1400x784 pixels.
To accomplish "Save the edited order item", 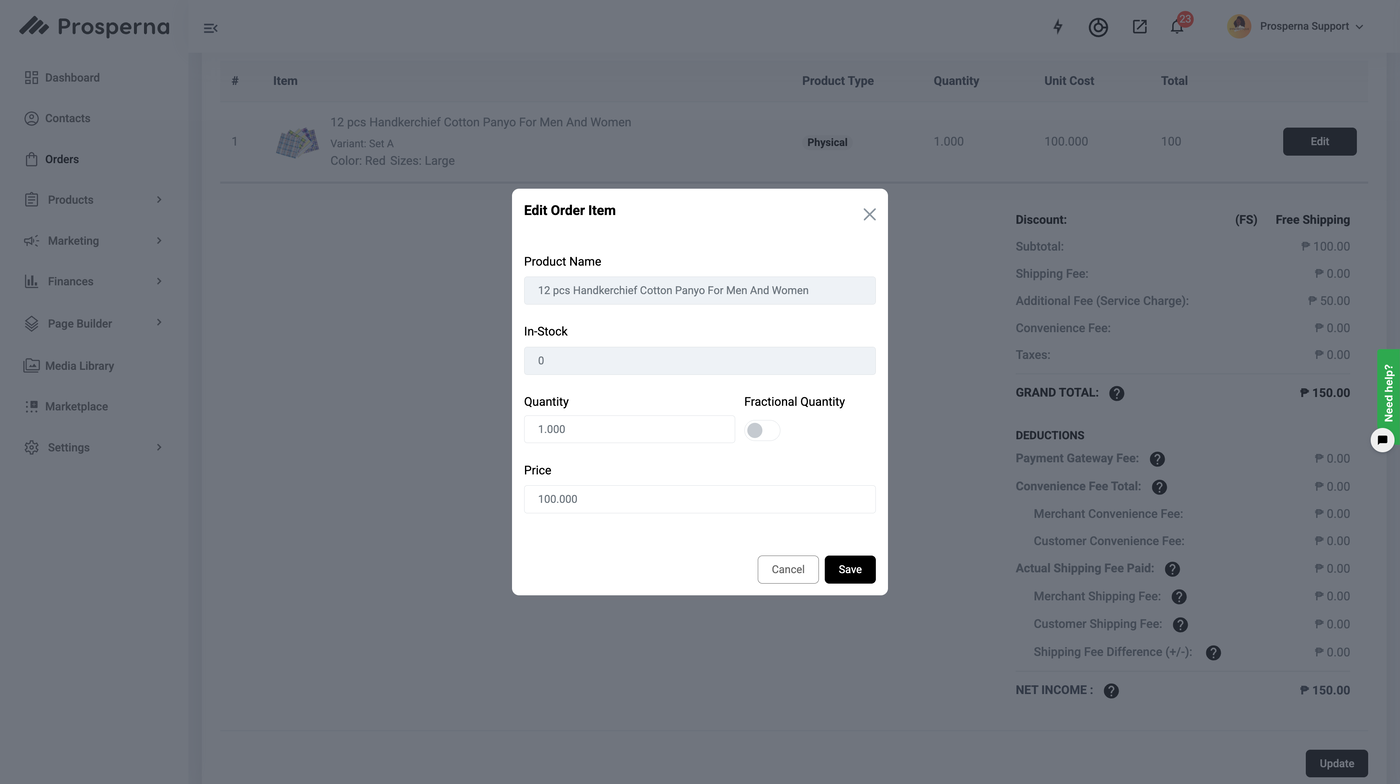I will (850, 569).
